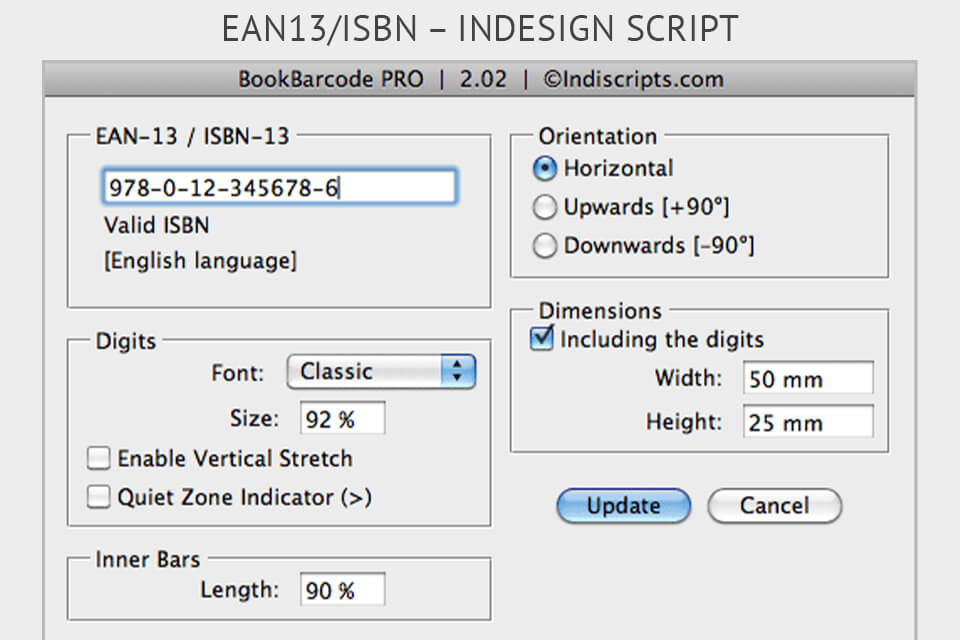
Task: Enable Vertical Stretch
Action: point(98,458)
